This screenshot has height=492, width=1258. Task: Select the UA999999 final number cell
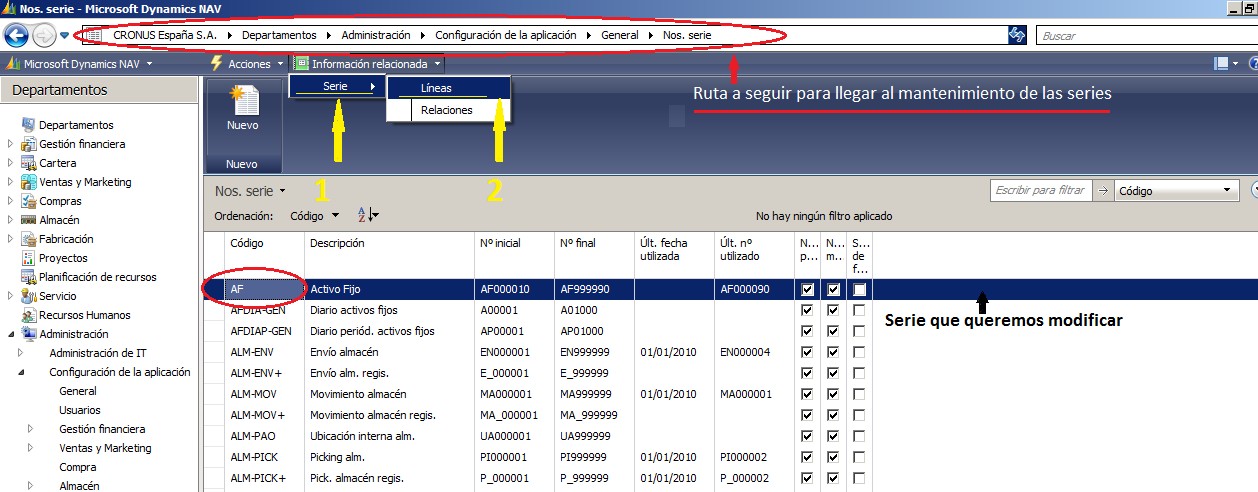594,436
